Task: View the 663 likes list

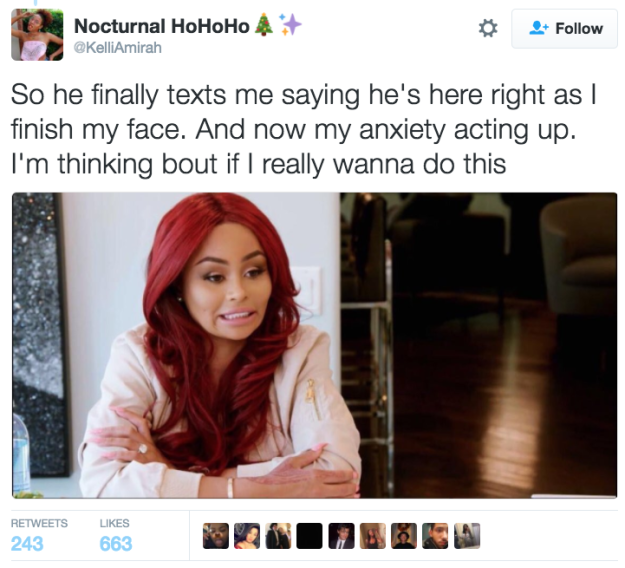Action: click(x=115, y=536)
